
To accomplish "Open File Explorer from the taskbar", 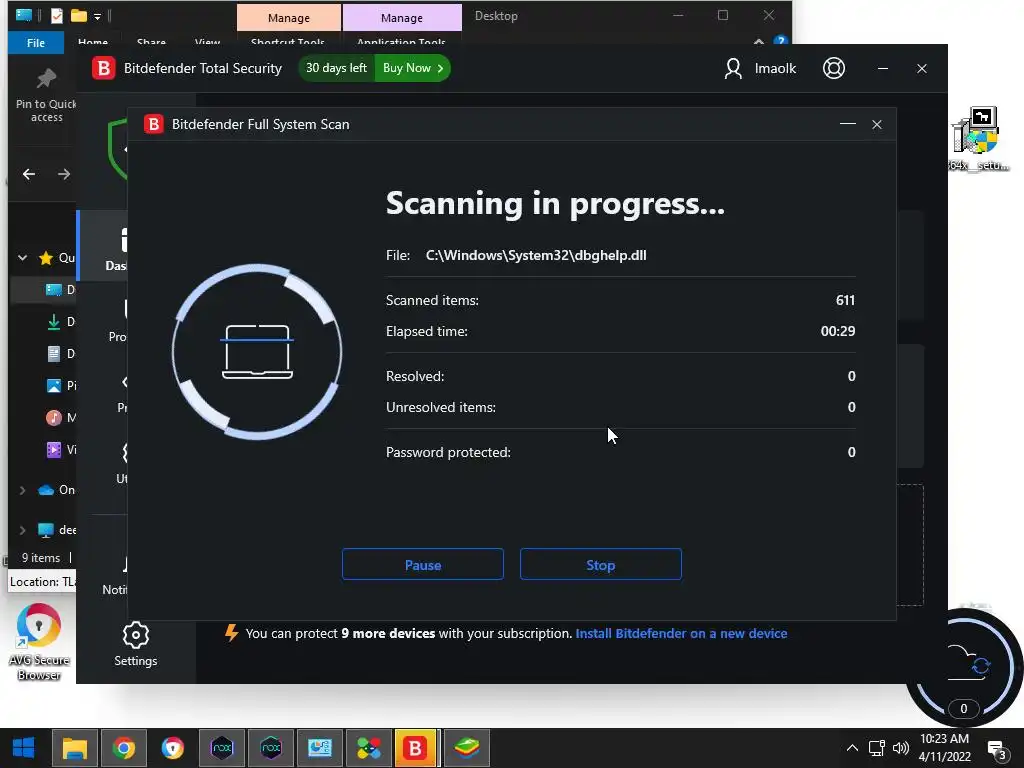I will coord(74,748).
